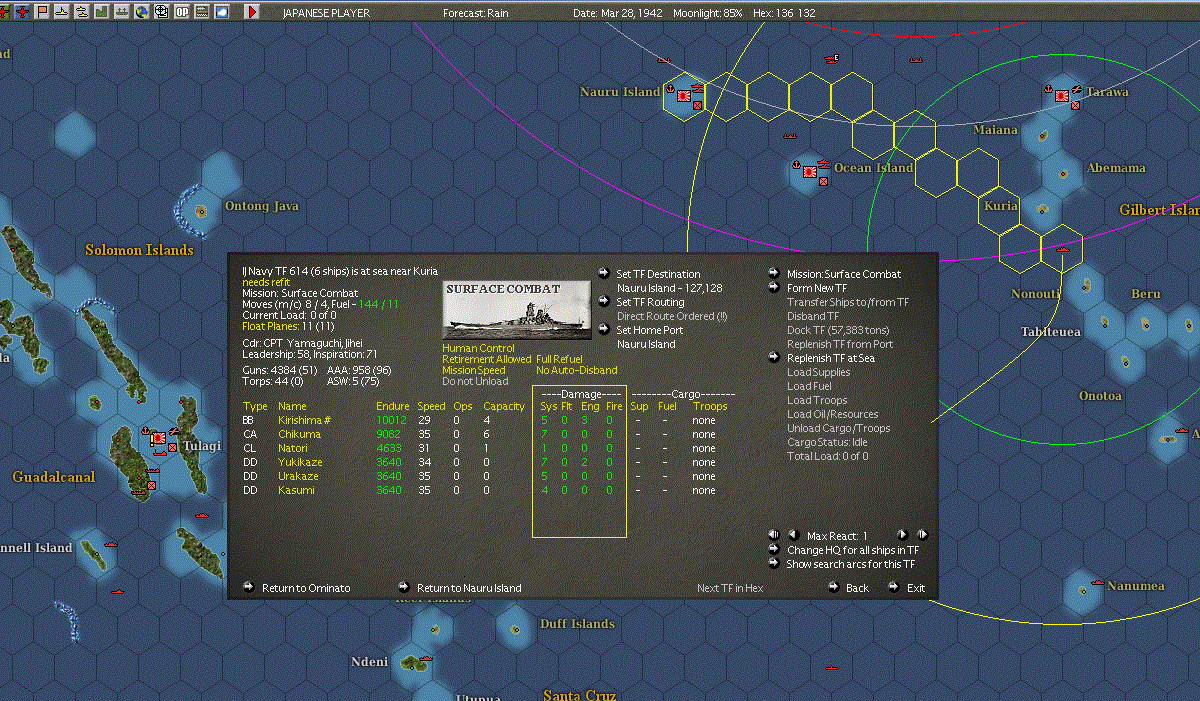
Task: Toggle Mission Speed setting
Action: (x=473, y=370)
